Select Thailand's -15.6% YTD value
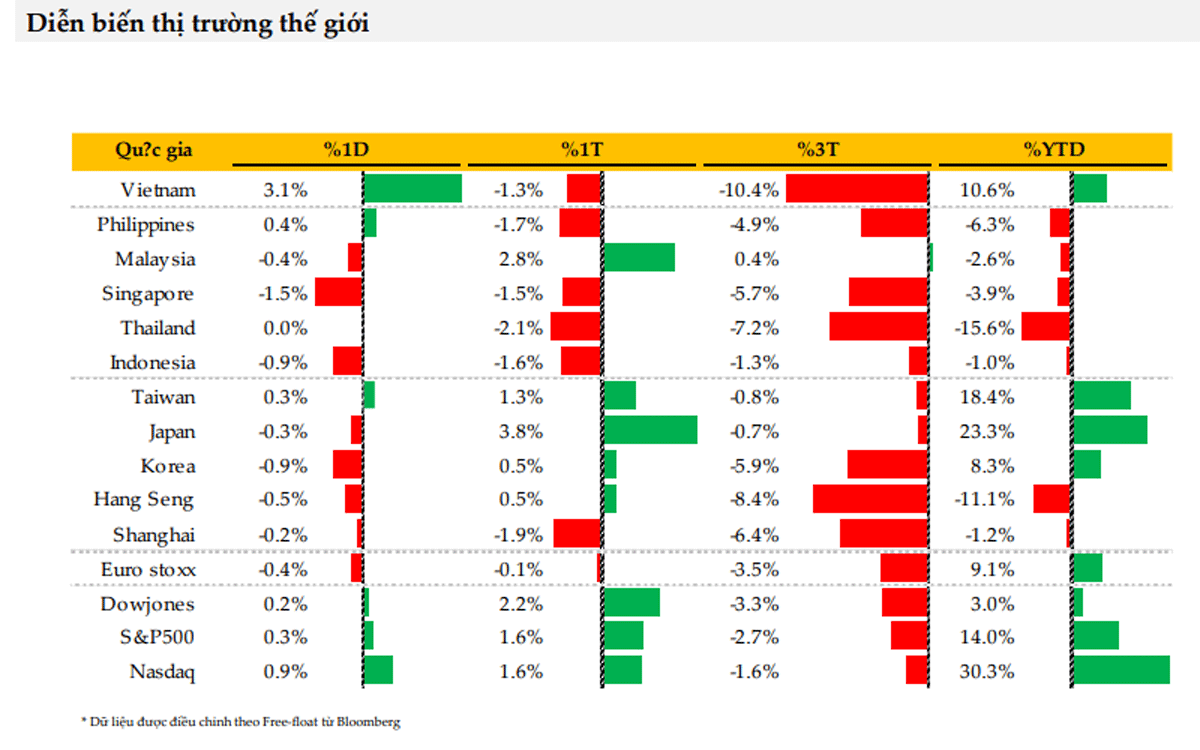This screenshot has height=750, width=1200. [987, 328]
